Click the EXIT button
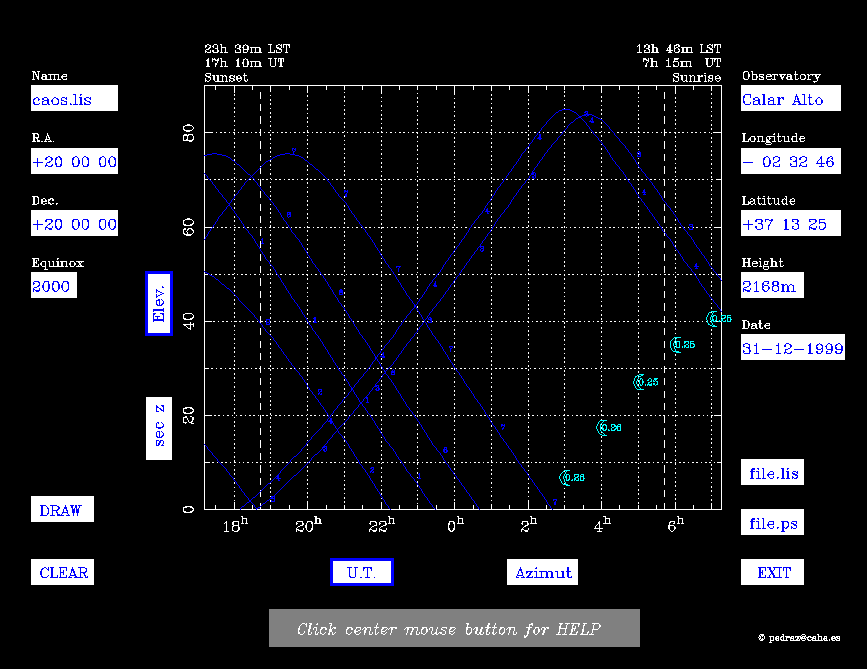867x669 pixels. click(x=773, y=573)
